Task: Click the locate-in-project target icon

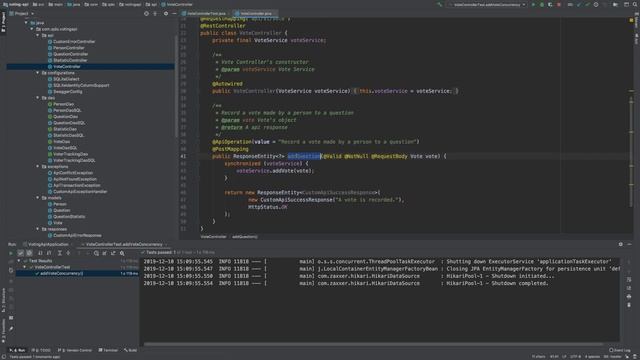Action: pos(146,13)
